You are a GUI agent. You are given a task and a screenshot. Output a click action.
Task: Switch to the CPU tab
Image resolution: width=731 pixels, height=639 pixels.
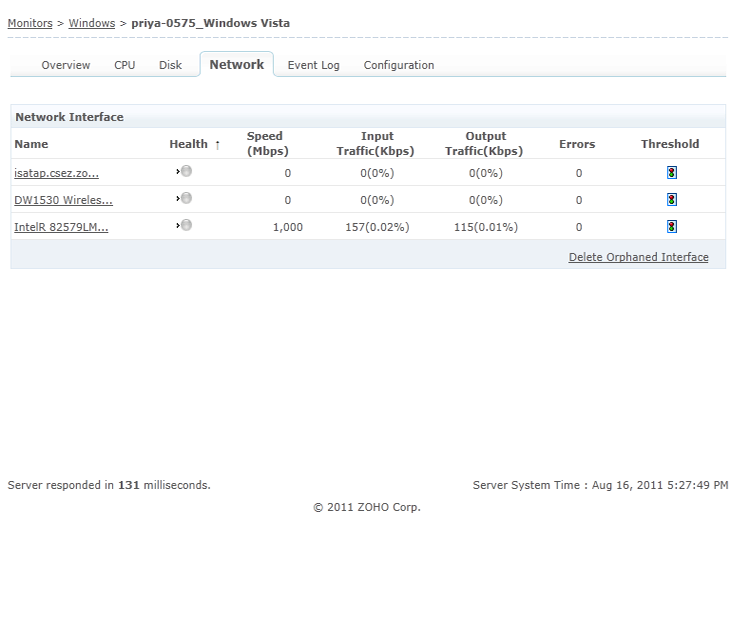(x=124, y=65)
